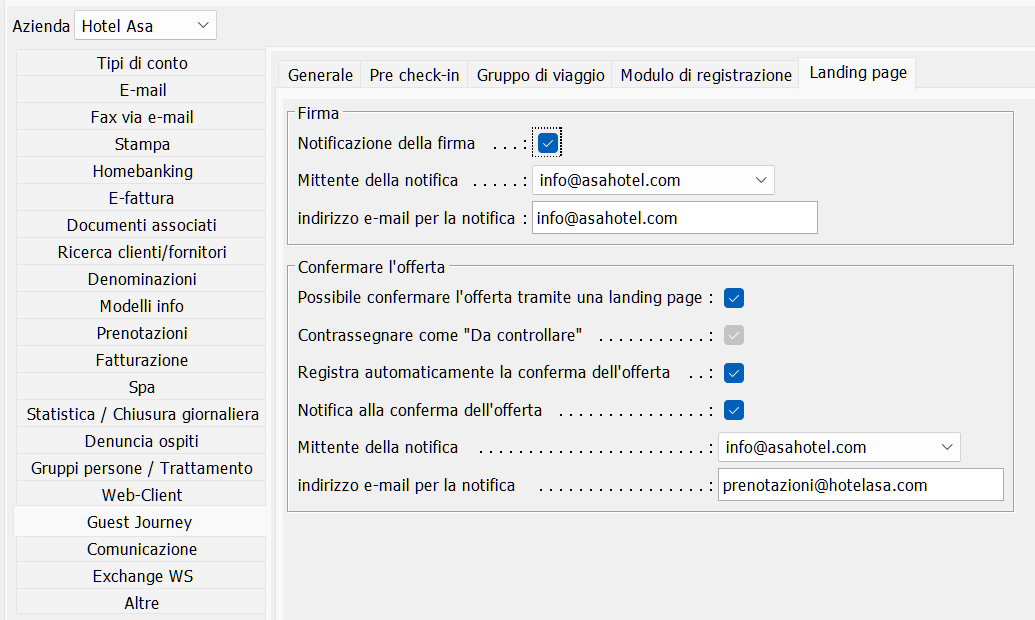Go to Denuncia ospiti settings
This screenshot has height=620, width=1035.
[x=141, y=441]
